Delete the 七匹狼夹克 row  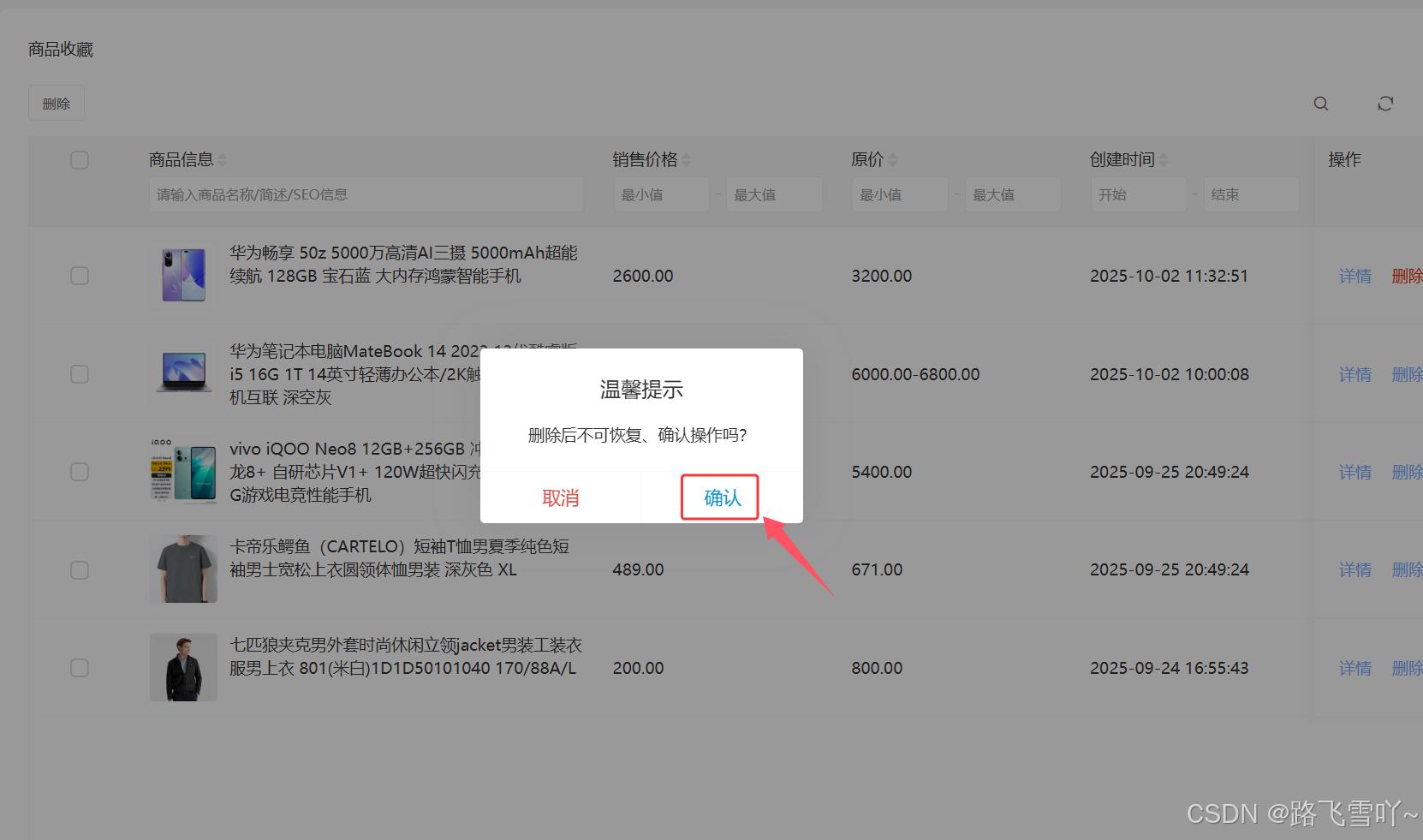tap(1407, 668)
